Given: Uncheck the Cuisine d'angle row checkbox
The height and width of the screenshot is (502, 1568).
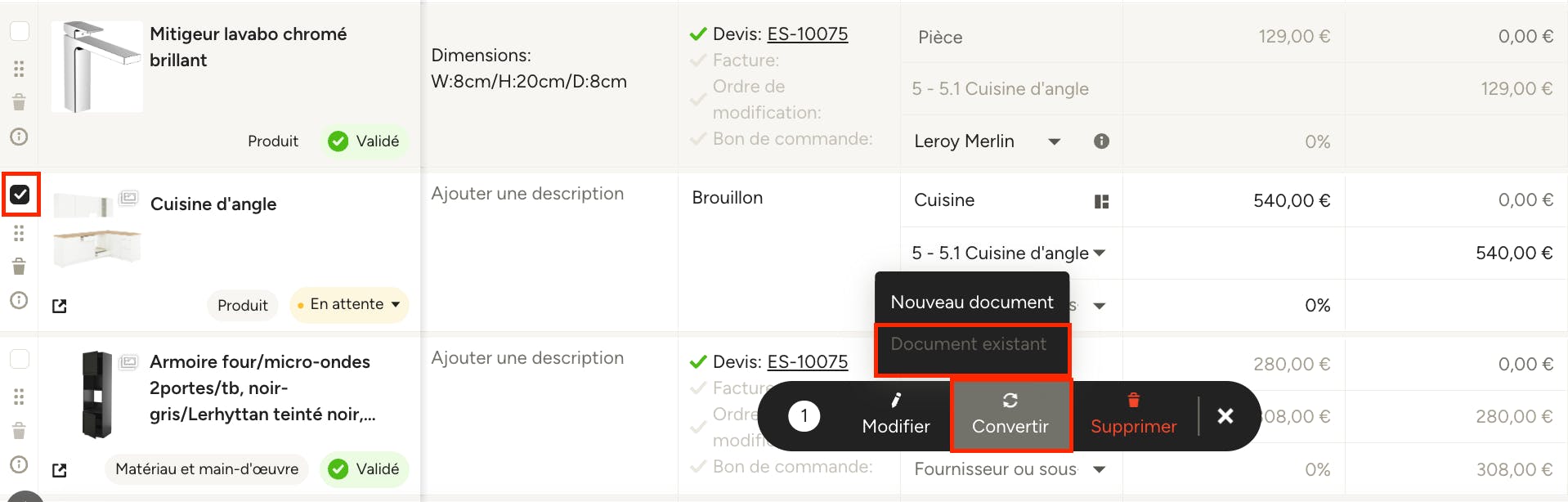Looking at the screenshot, I should [x=20, y=195].
